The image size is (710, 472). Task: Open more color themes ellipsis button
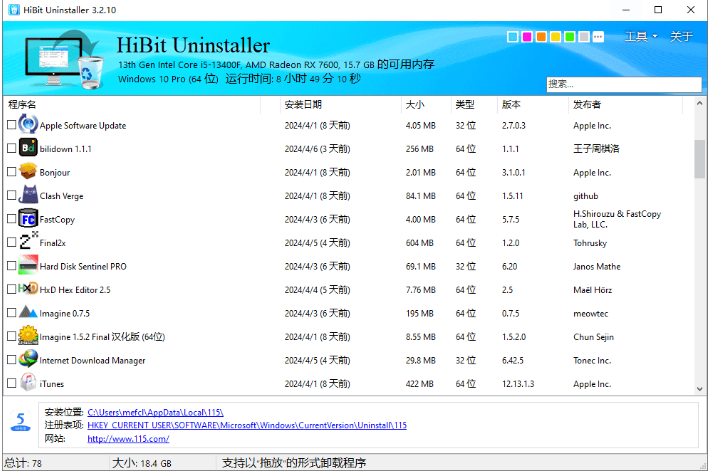click(598, 37)
